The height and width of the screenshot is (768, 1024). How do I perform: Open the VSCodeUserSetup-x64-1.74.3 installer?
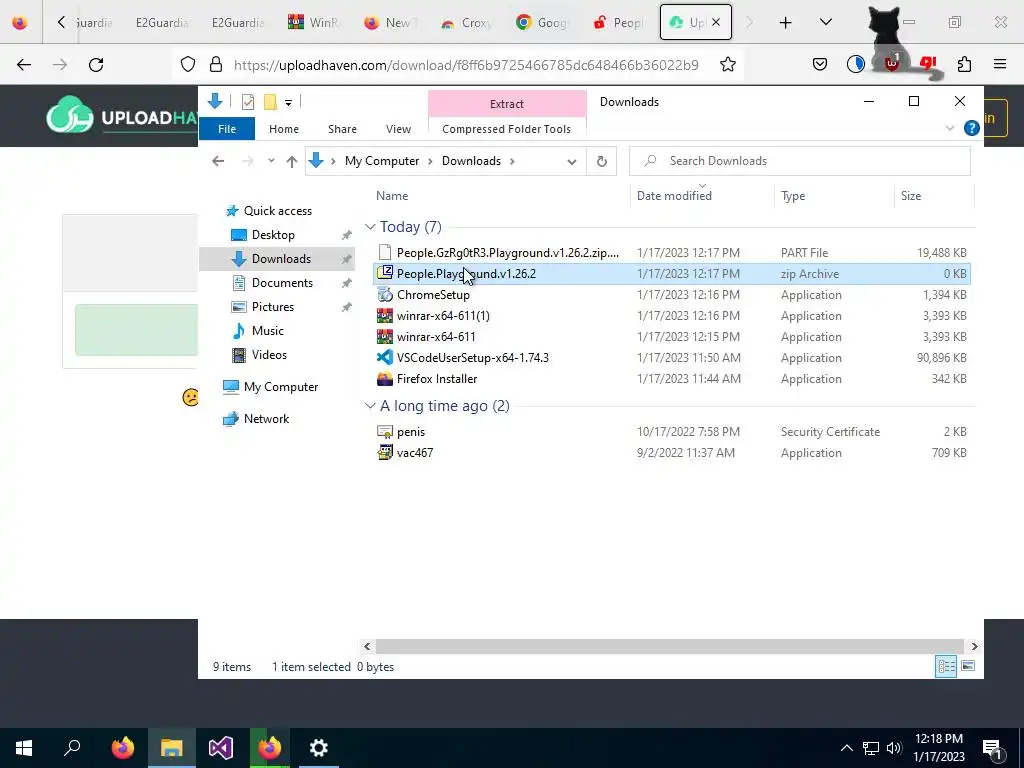point(472,358)
